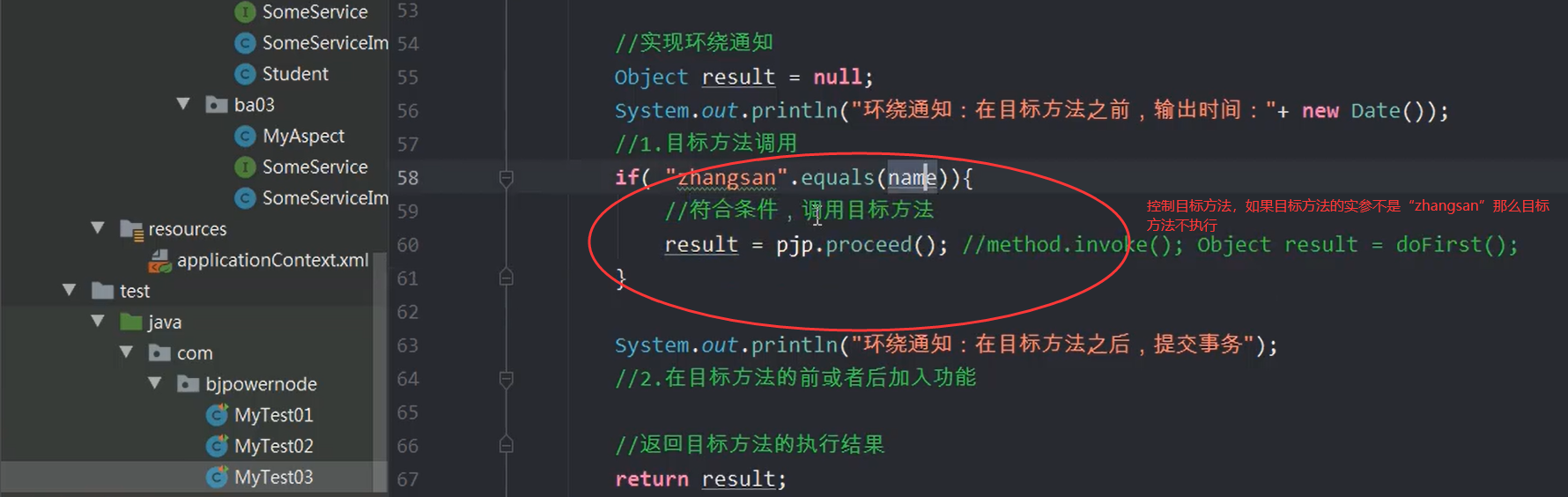1568x497 pixels.
Task: Select the MyTest01 test class icon
Action: pos(217,415)
